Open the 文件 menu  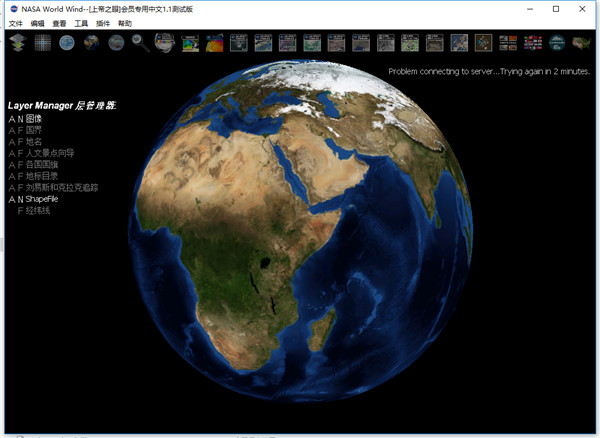pyautogui.click(x=16, y=24)
